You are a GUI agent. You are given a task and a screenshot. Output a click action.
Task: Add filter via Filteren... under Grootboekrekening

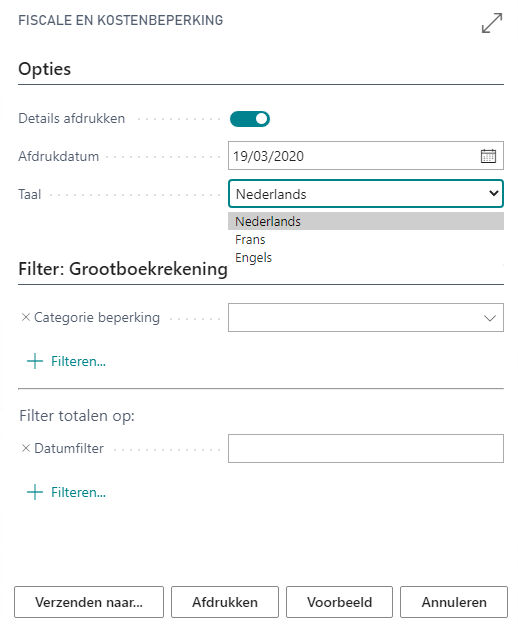coord(78,361)
